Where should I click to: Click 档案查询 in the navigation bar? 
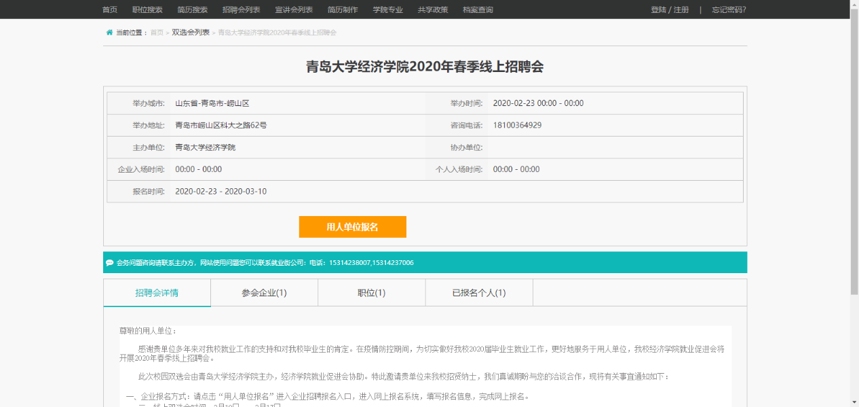478,10
